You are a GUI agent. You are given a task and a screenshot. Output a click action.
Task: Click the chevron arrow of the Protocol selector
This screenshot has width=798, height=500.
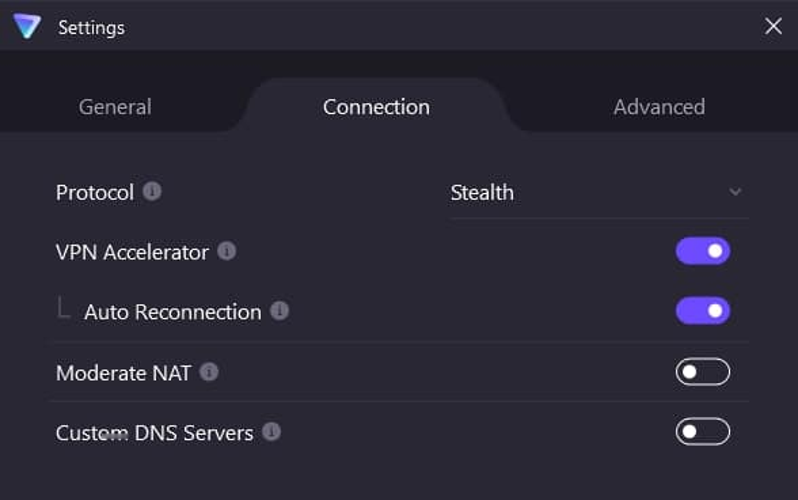[x=735, y=192]
